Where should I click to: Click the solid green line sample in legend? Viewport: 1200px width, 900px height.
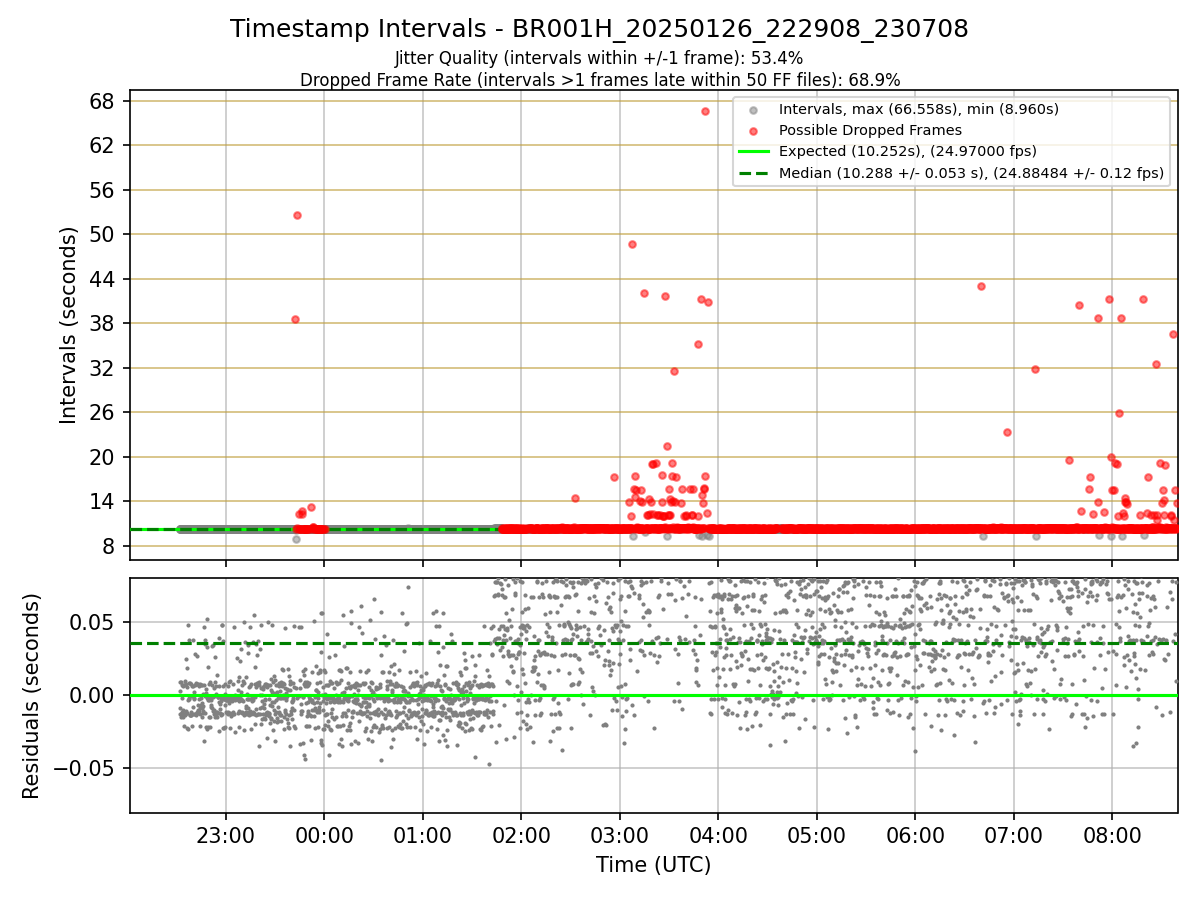pyautogui.click(x=755, y=152)
